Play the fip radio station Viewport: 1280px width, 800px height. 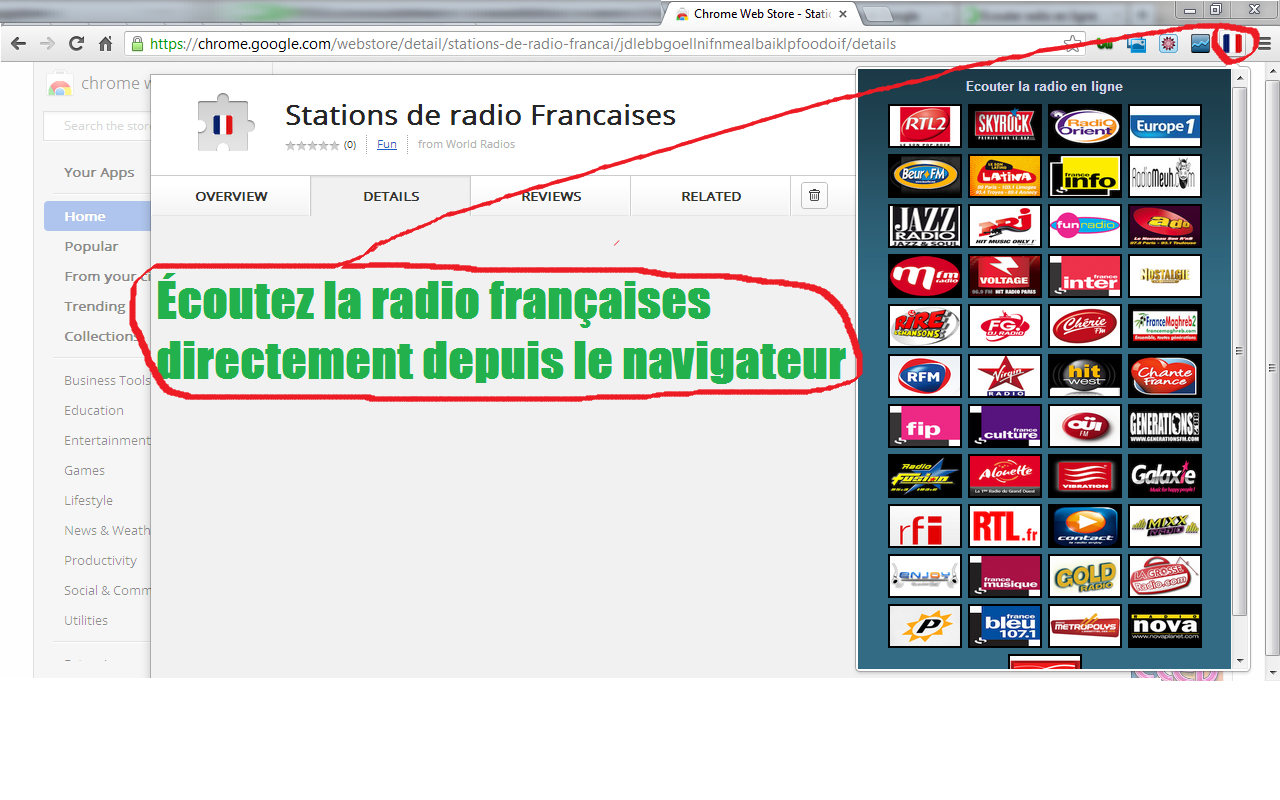click(x=925, y=426)
